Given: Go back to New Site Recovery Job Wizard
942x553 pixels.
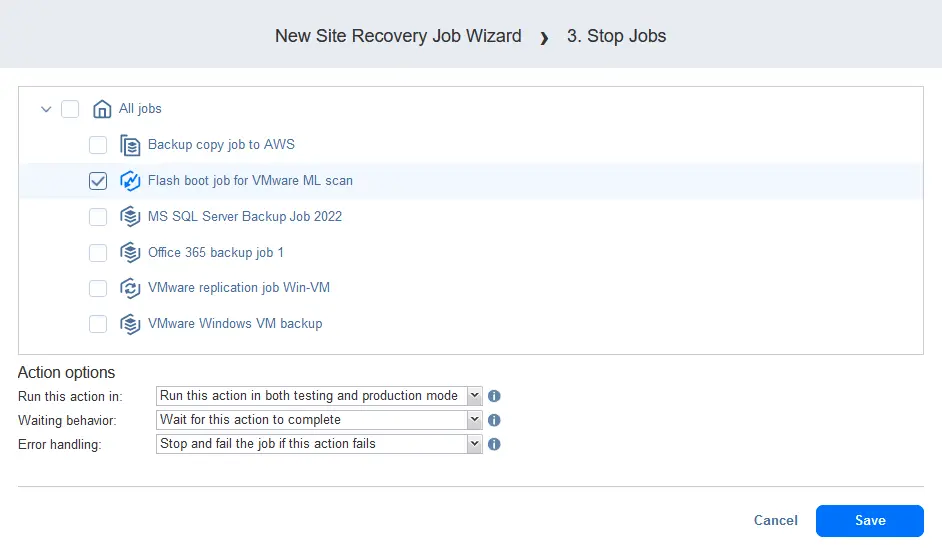Looking at the screenshot, I should point(398,36).
